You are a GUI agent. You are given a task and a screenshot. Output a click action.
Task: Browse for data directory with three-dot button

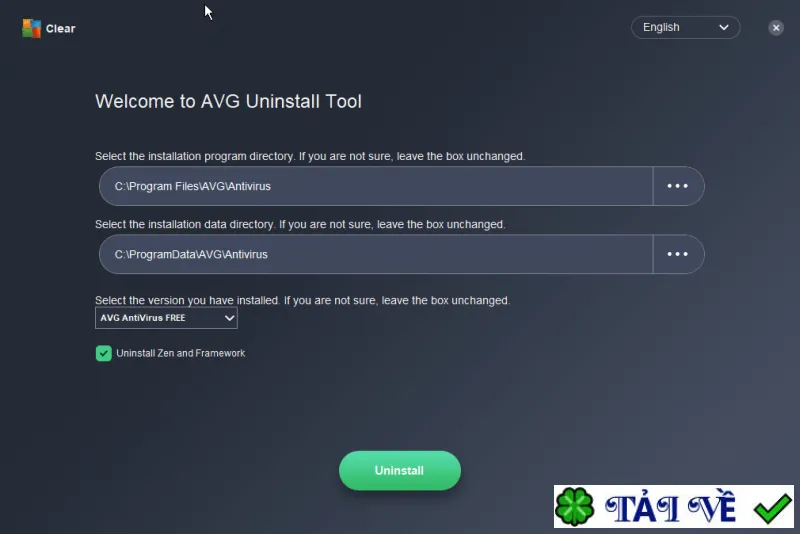[678, 254]
